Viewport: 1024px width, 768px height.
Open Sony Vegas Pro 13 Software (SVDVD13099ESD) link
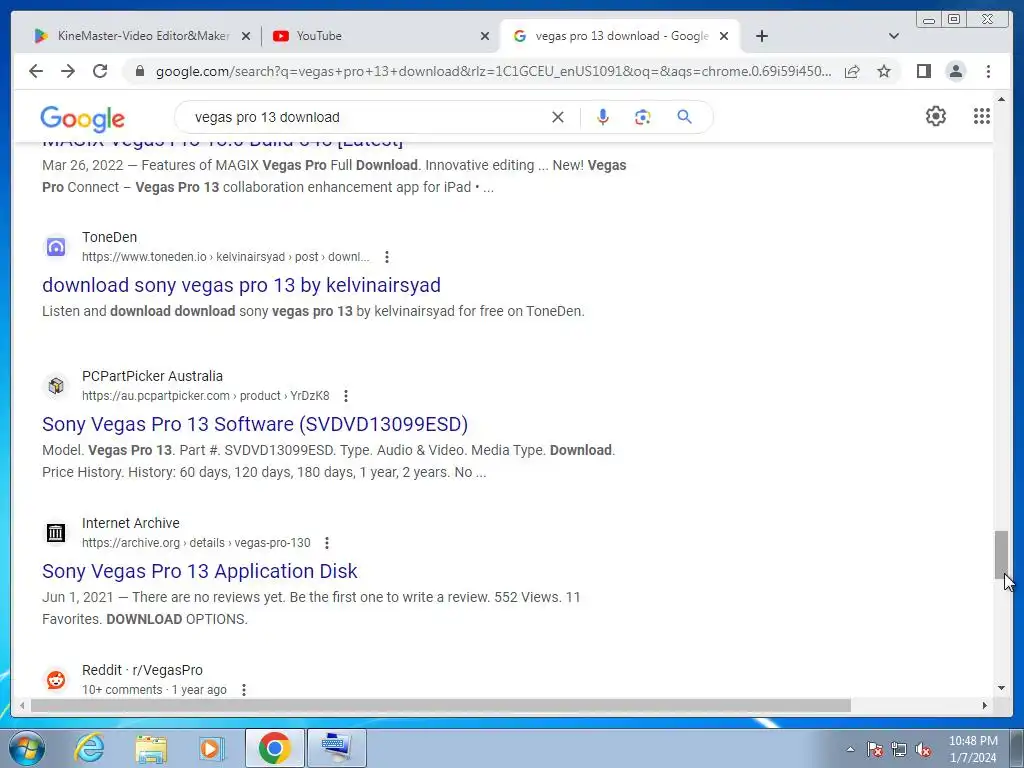coord(255,424)
